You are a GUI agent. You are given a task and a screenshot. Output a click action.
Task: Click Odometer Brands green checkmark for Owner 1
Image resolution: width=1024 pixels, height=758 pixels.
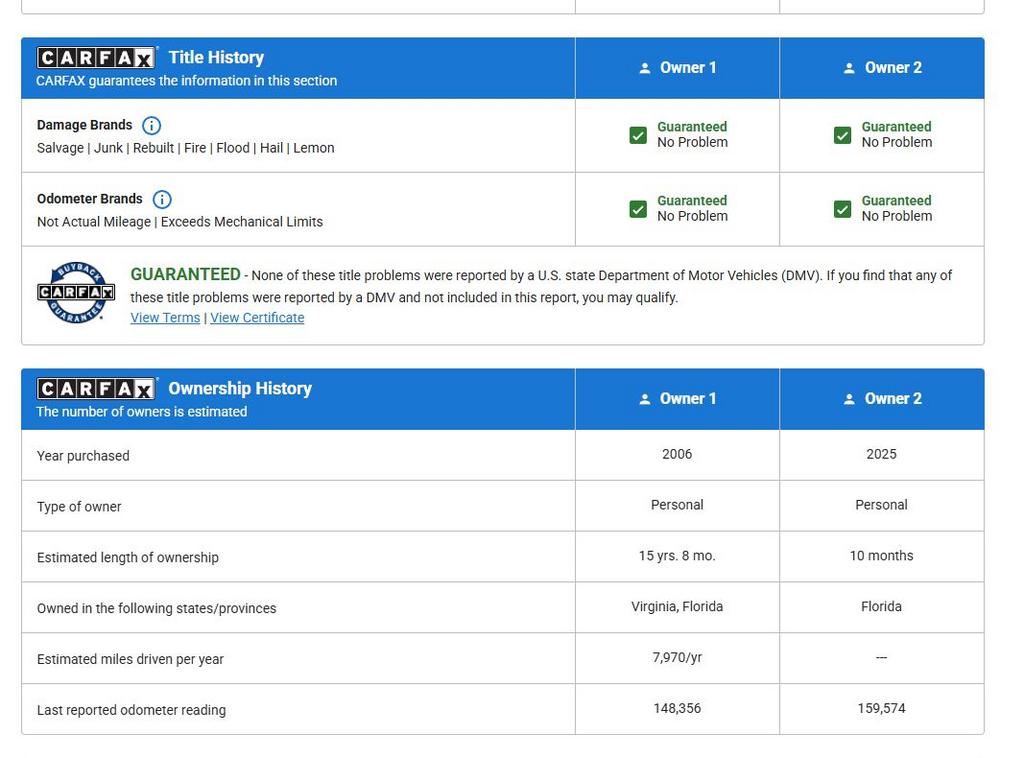click(638, 209)
